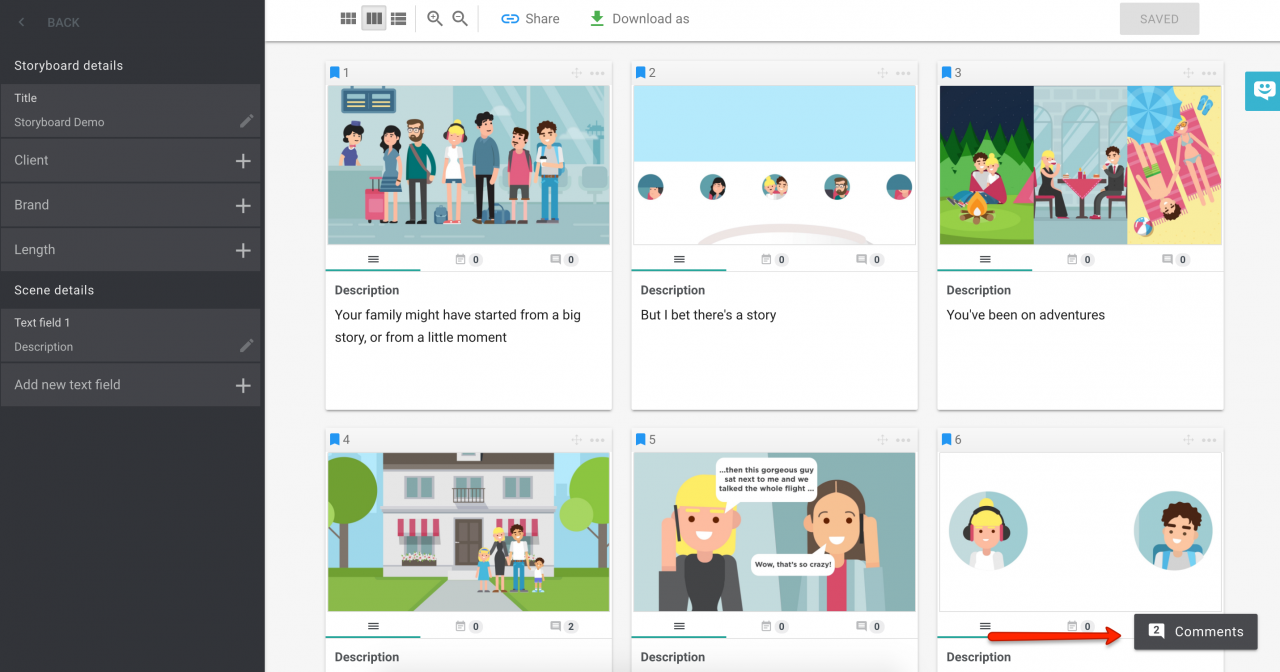Click the bookmark icon of scene 6
This screenshot has width=1280, height=672.
(x=947, y=440)
